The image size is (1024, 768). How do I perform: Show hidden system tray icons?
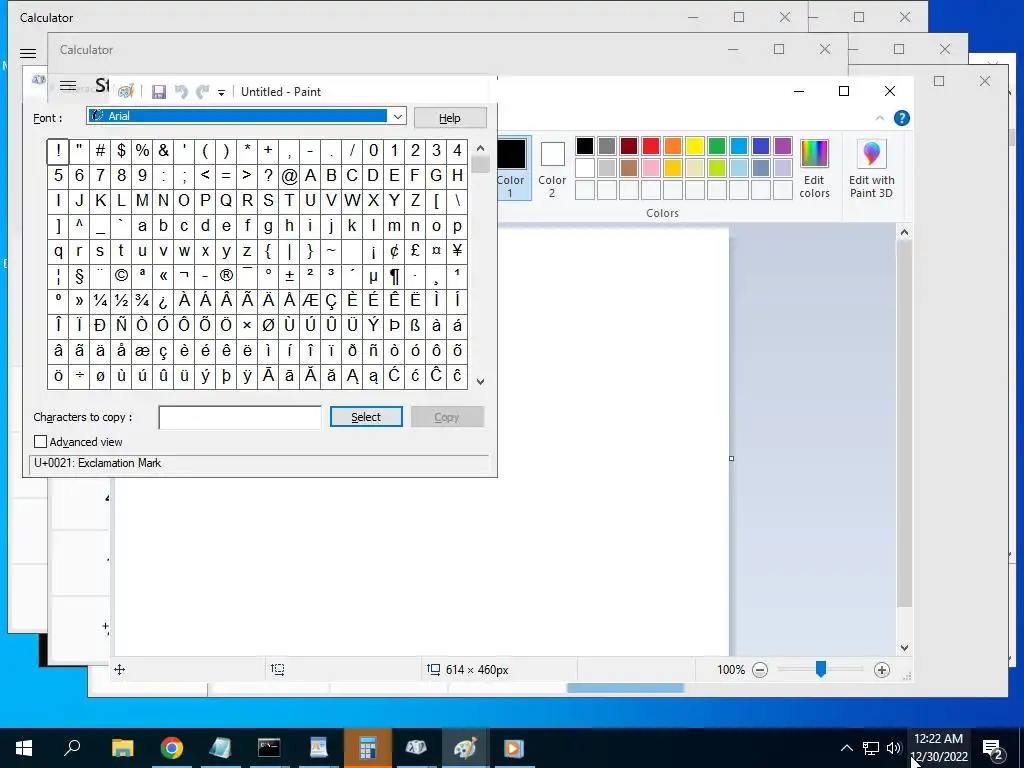(846, 748)
